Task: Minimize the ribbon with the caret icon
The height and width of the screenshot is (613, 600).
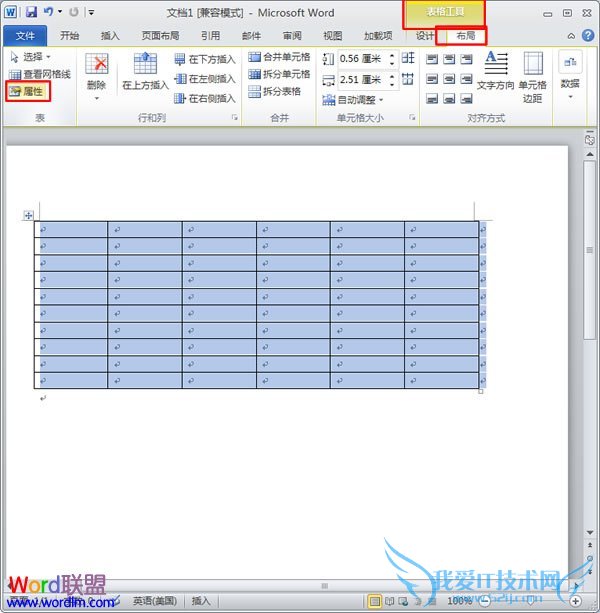Action: pyautogui.click(x=571, y=36)
